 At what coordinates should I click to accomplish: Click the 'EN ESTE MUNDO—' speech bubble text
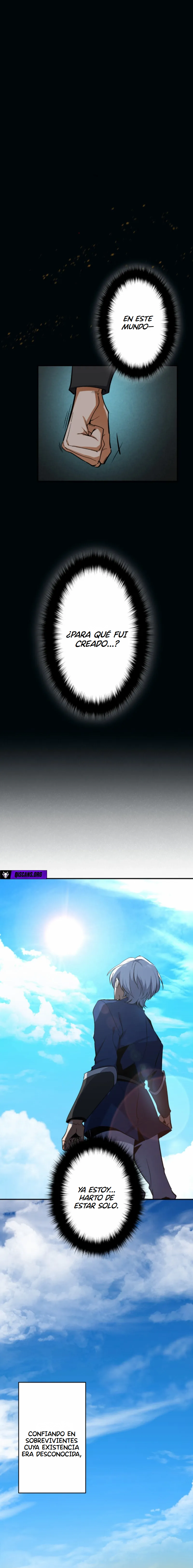tap(137, 323)
